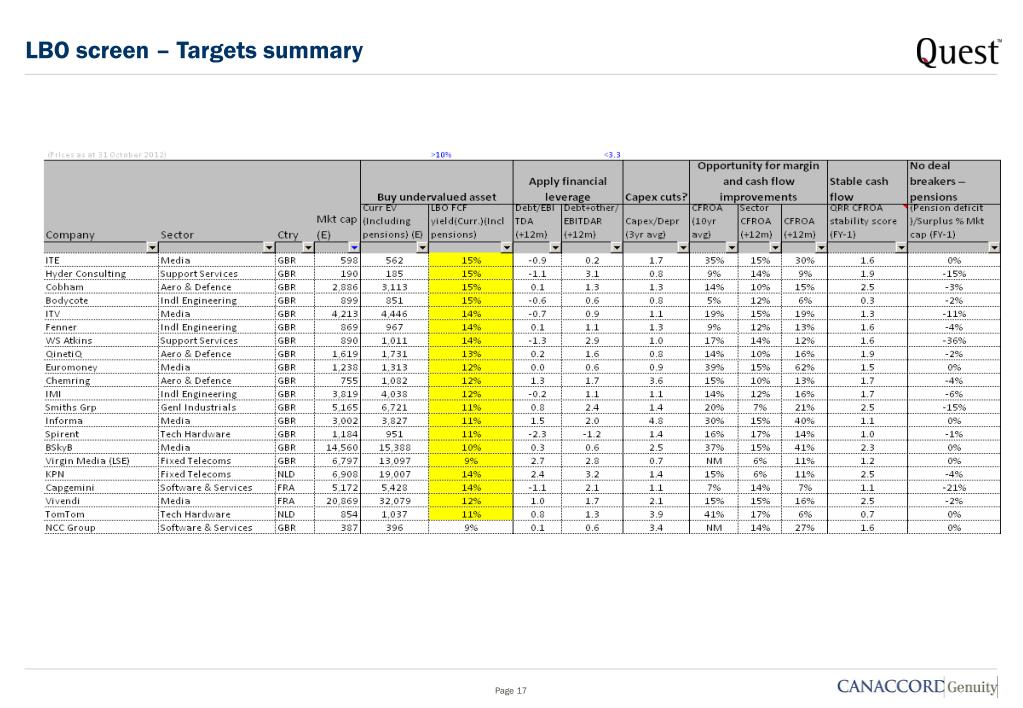1023x708 pixels.
Task: Click the Apply financial leverage header
Action: [568, 189]
